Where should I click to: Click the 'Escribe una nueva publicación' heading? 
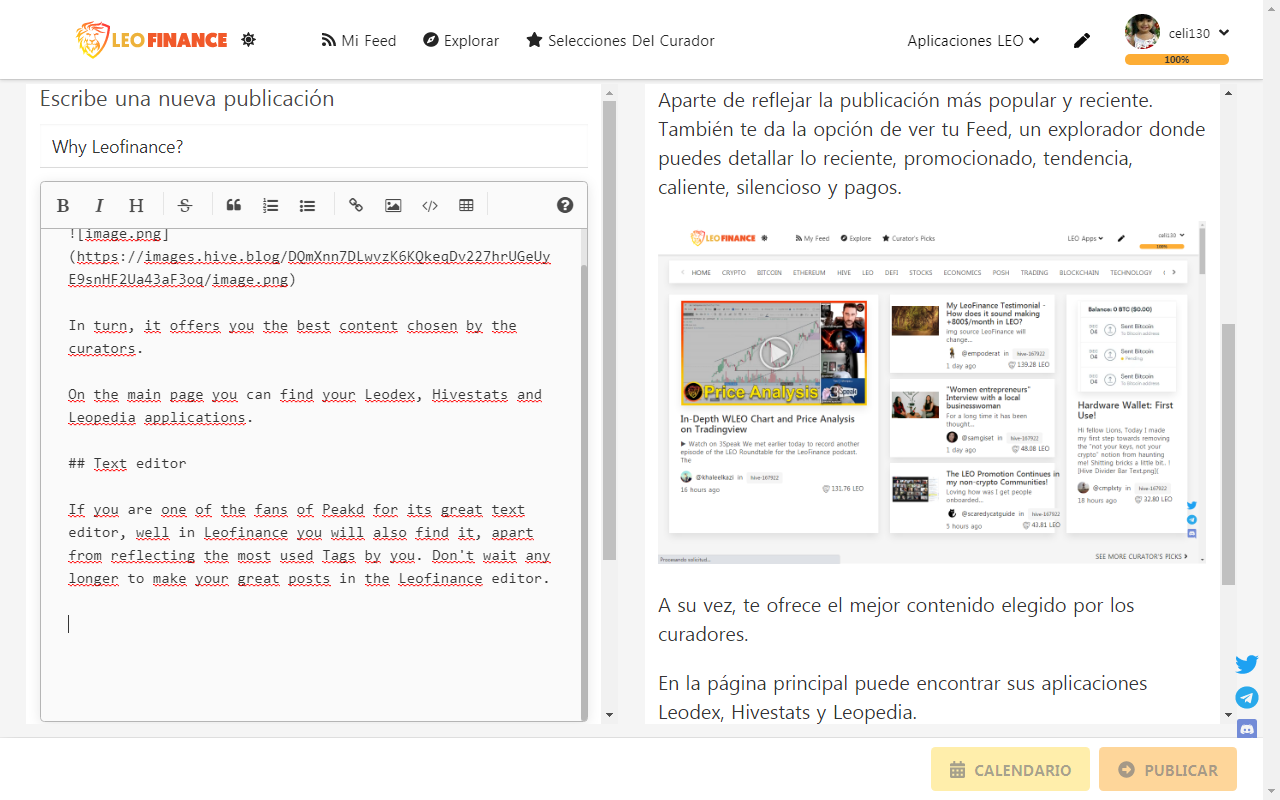click(x=187, y=99)
